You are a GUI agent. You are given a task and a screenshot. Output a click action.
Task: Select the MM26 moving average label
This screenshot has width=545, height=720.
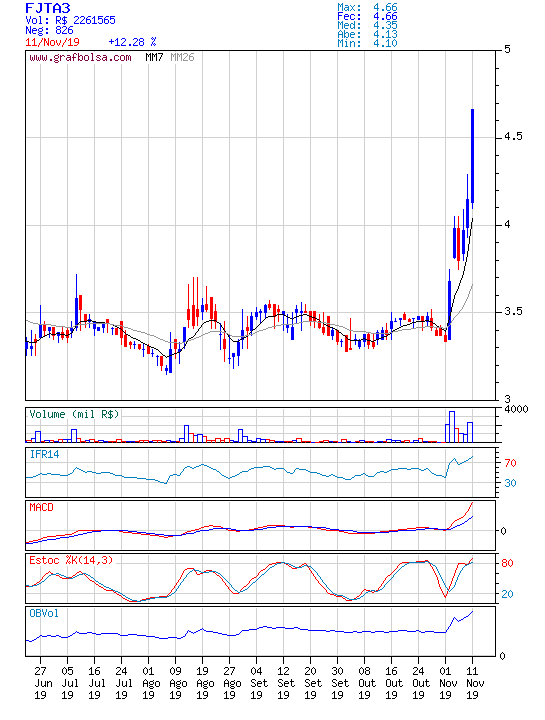click(182, 57)
